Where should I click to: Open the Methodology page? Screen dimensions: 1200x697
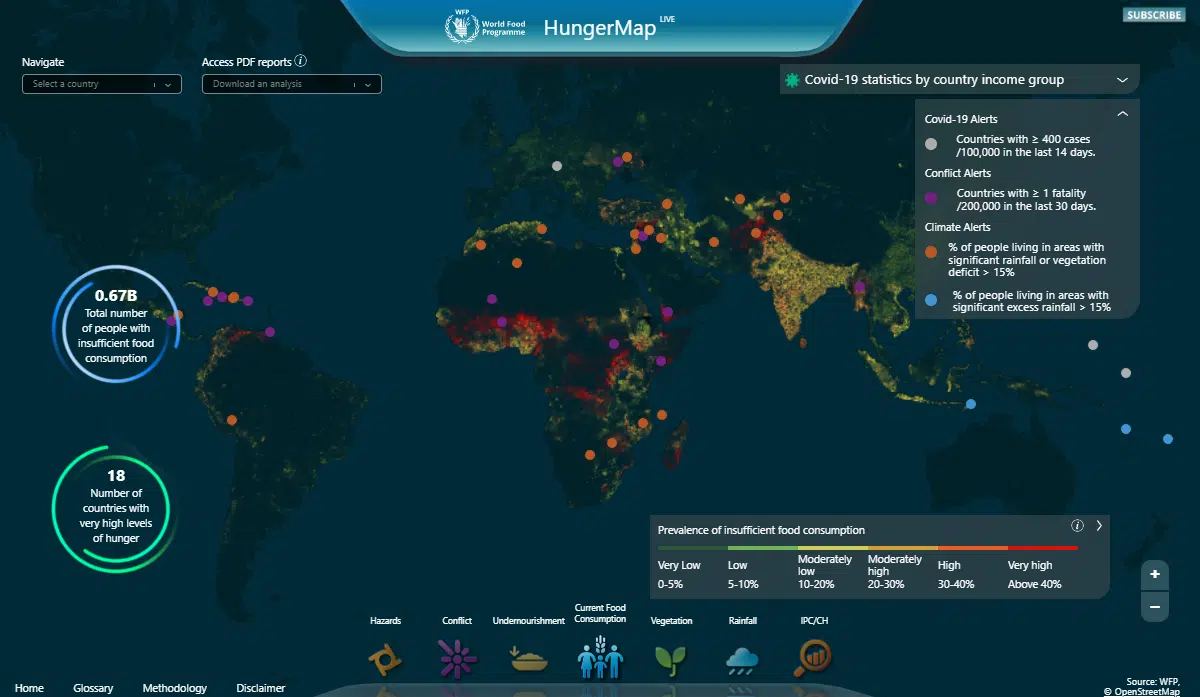tap(175, 688)
